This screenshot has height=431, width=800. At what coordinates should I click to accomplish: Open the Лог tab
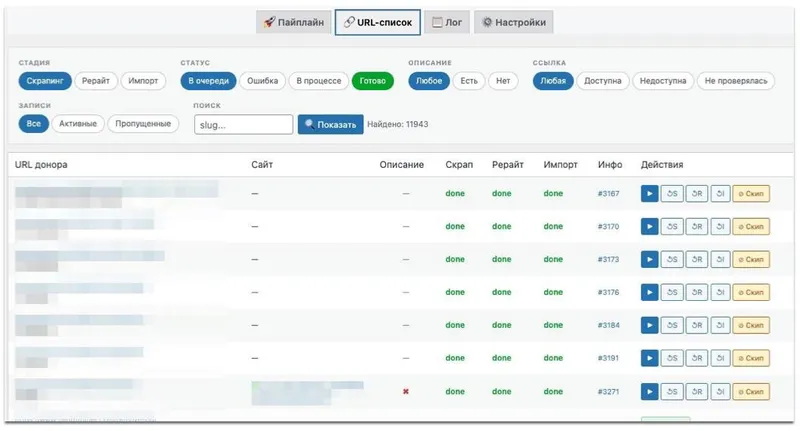[x=447, y=22]
